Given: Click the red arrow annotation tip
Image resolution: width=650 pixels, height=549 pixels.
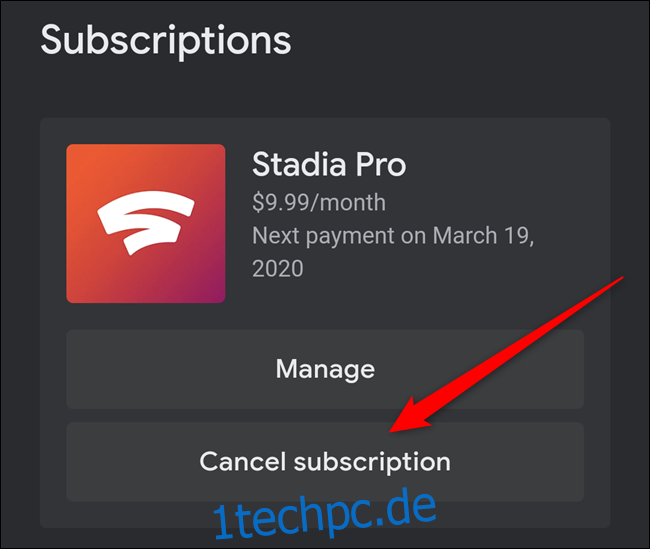Looking at the screenshot, I should (x=392, y=430).
